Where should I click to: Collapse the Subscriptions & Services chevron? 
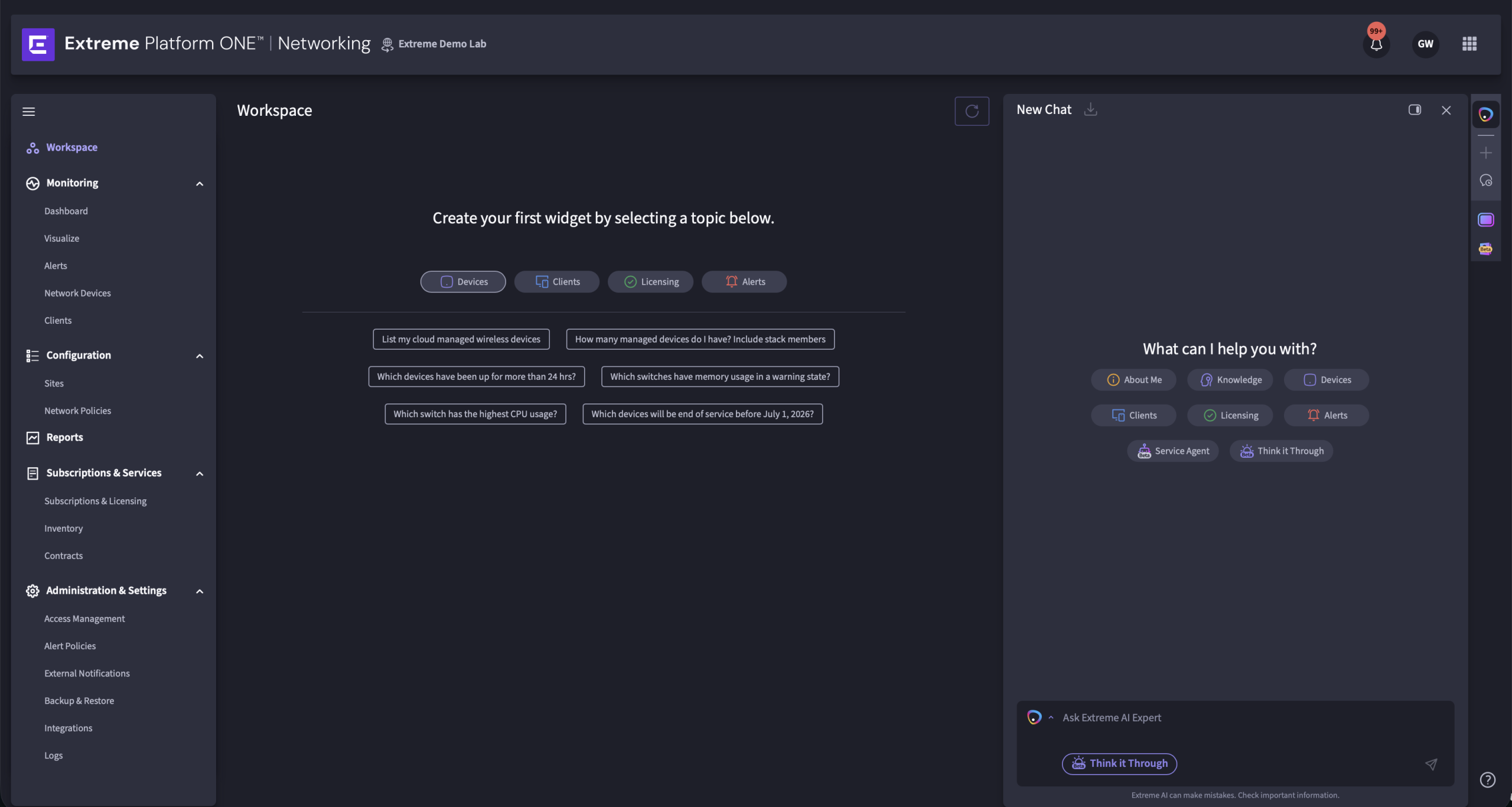click(200, 474)
